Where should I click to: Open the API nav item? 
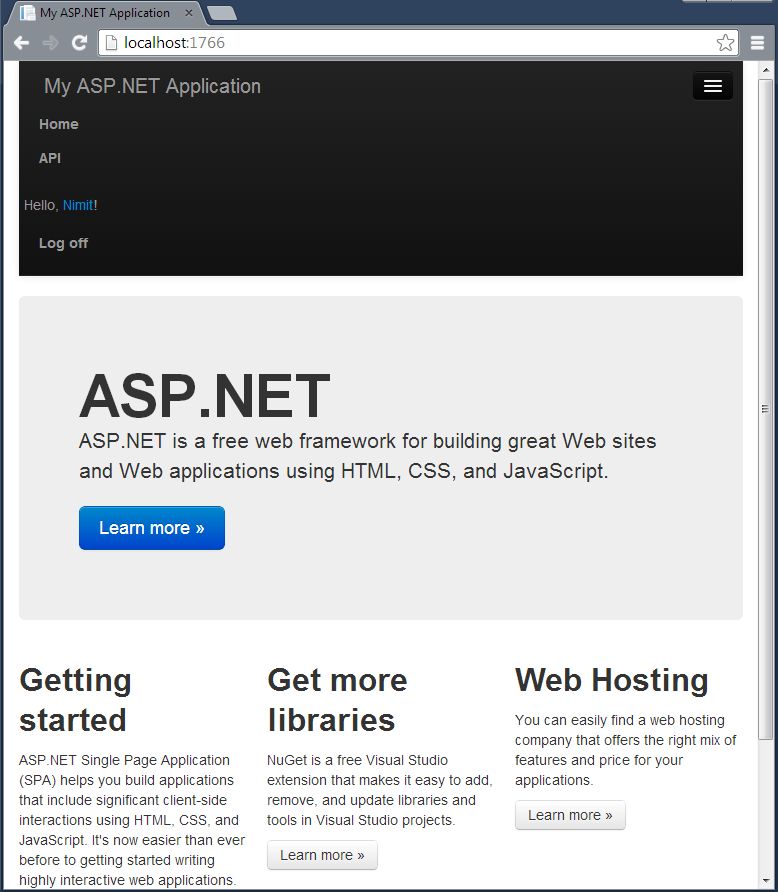pos(49,158)
